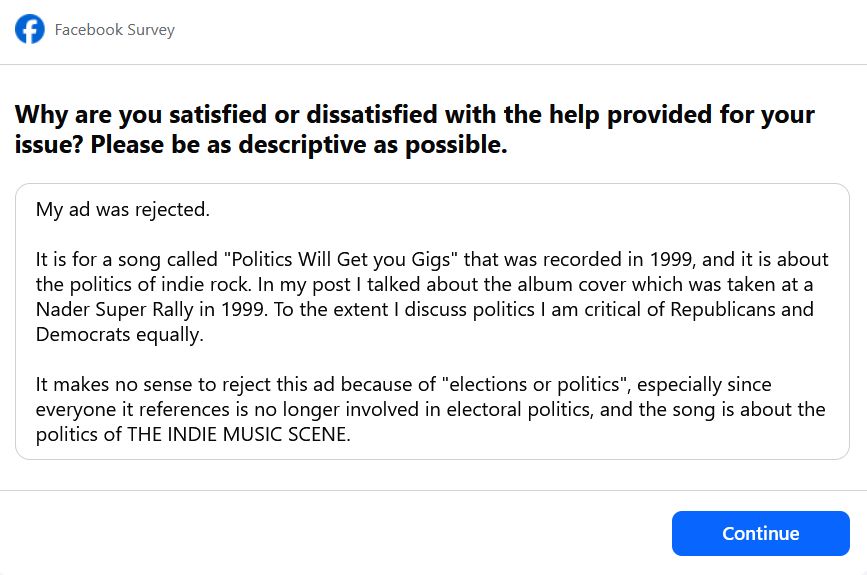Click the word "Republicans" in the response
This screenshot has height=575, width=867.
[723, 309]
